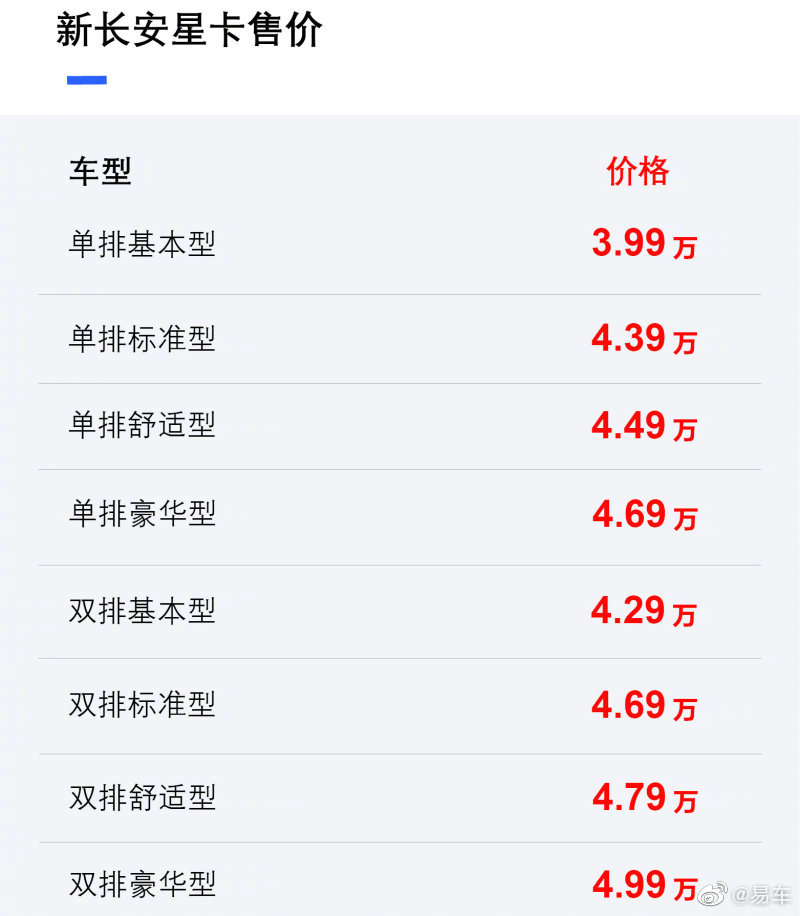Select the 单排基本型 row
Image resolution: width=800 pixels, height=916 pixels.
[x=400, y=244]
